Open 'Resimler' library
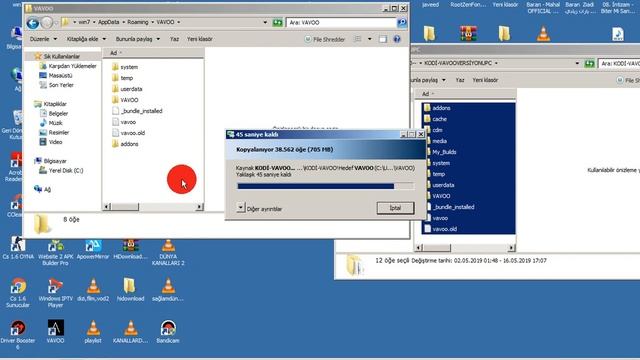 point(54,133)
